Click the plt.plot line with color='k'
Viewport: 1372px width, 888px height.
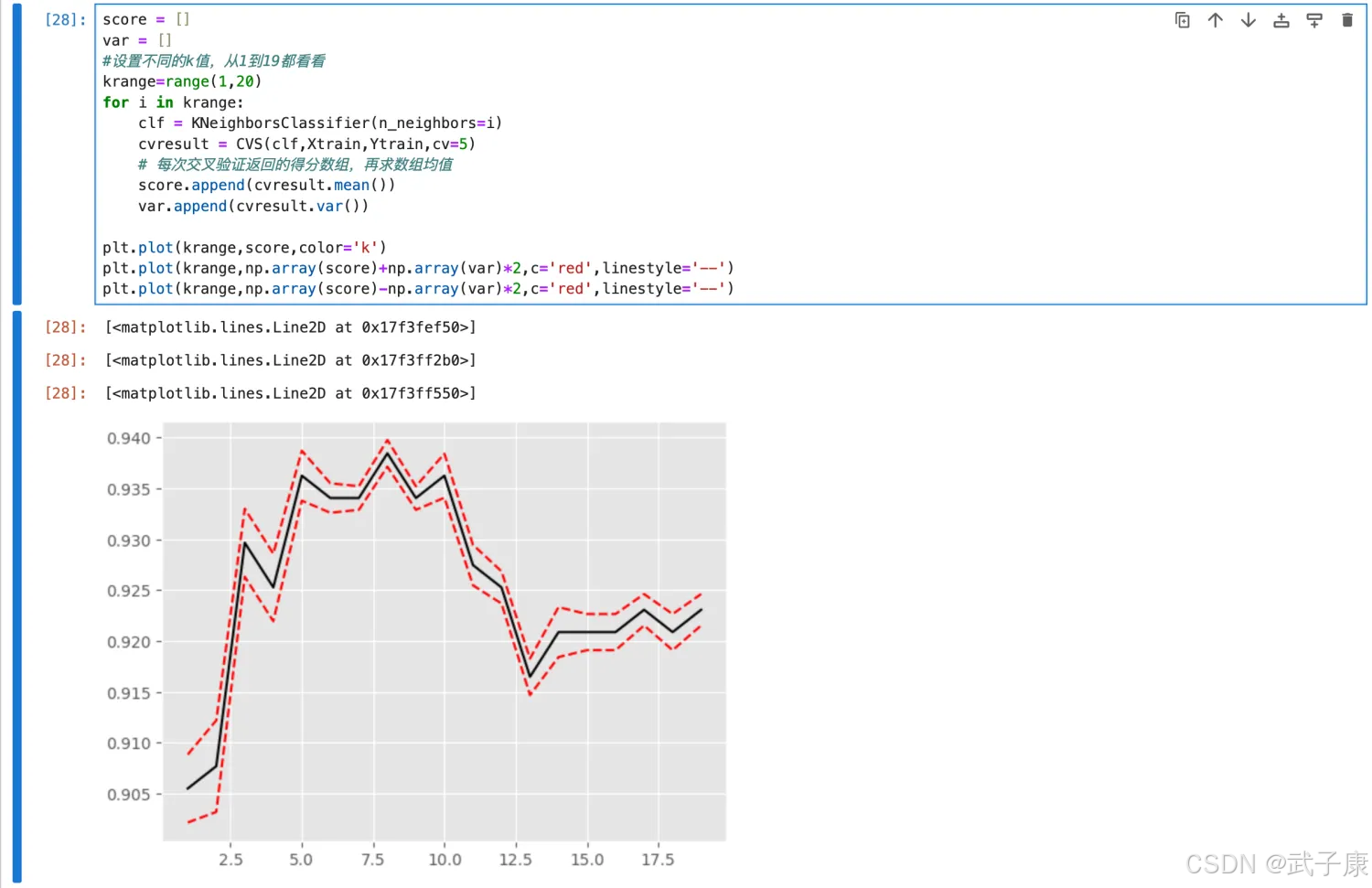244,247
